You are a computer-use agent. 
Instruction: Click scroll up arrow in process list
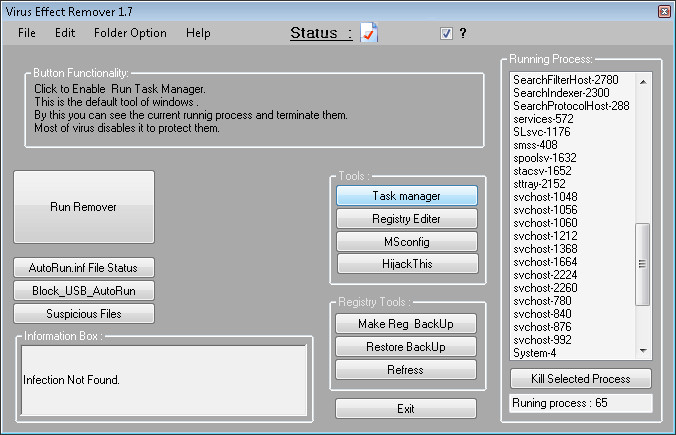coord(643,81)
